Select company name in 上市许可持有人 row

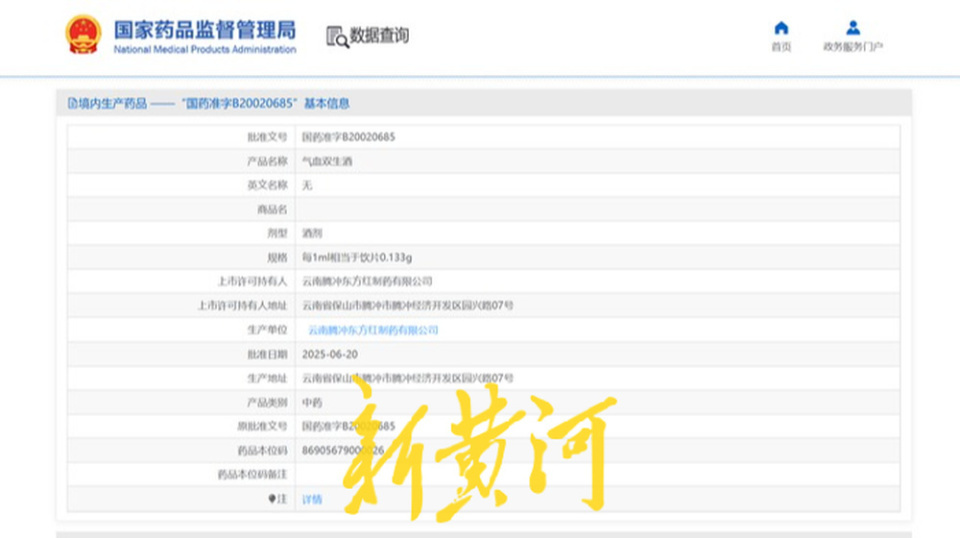tap(367, 282)
